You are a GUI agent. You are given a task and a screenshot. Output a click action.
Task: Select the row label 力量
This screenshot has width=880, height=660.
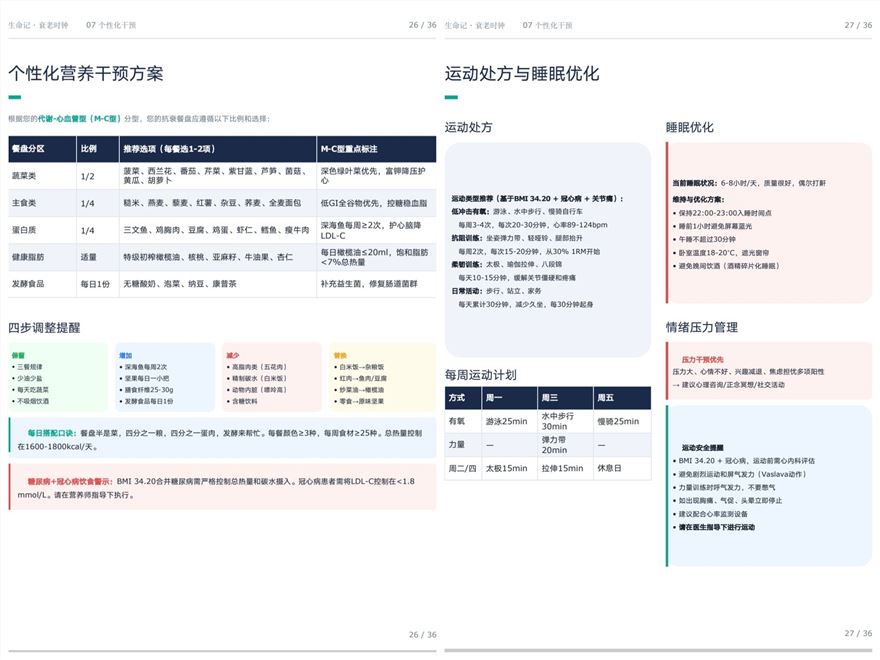(x=456, y=444)
